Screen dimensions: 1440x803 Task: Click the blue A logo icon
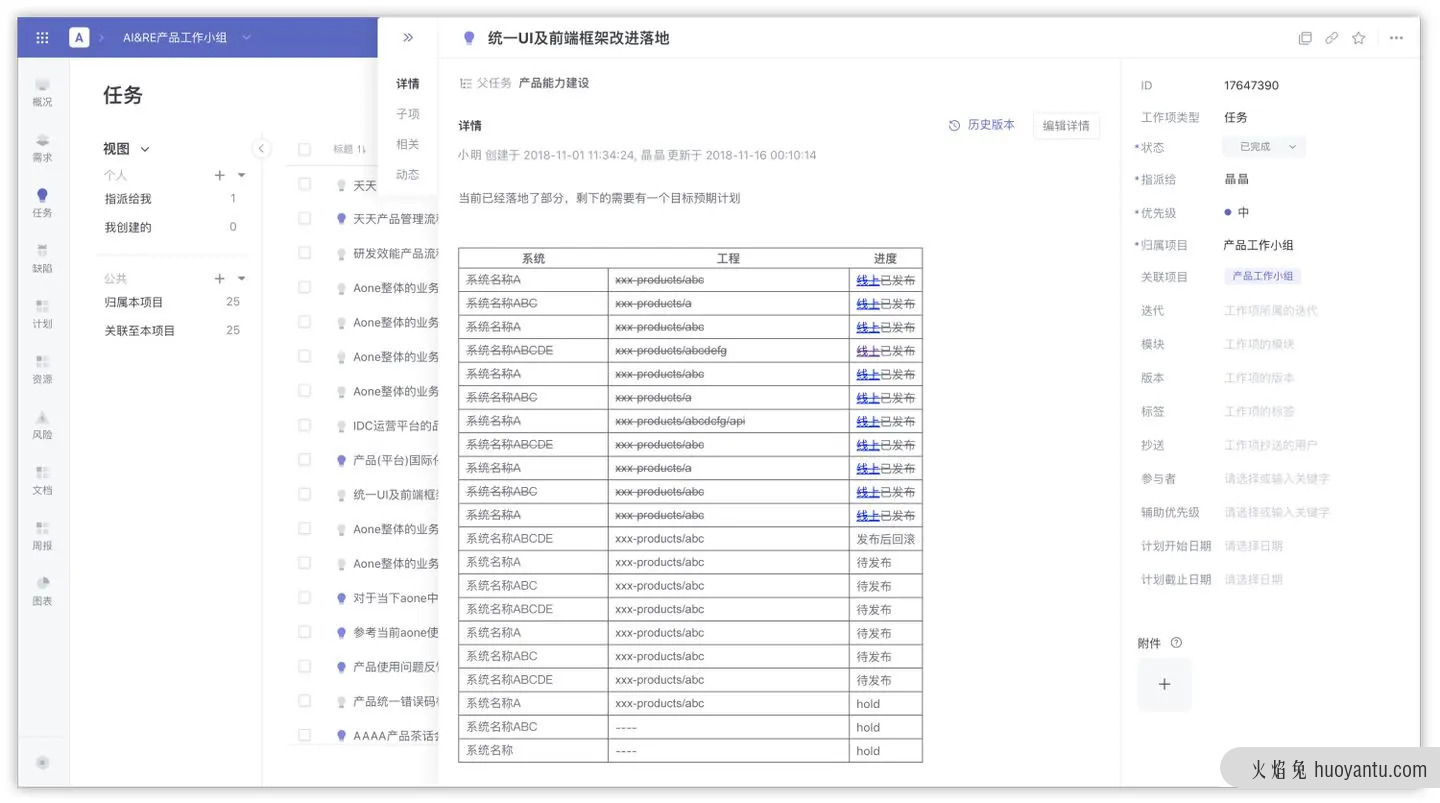[x=79, y=38]
